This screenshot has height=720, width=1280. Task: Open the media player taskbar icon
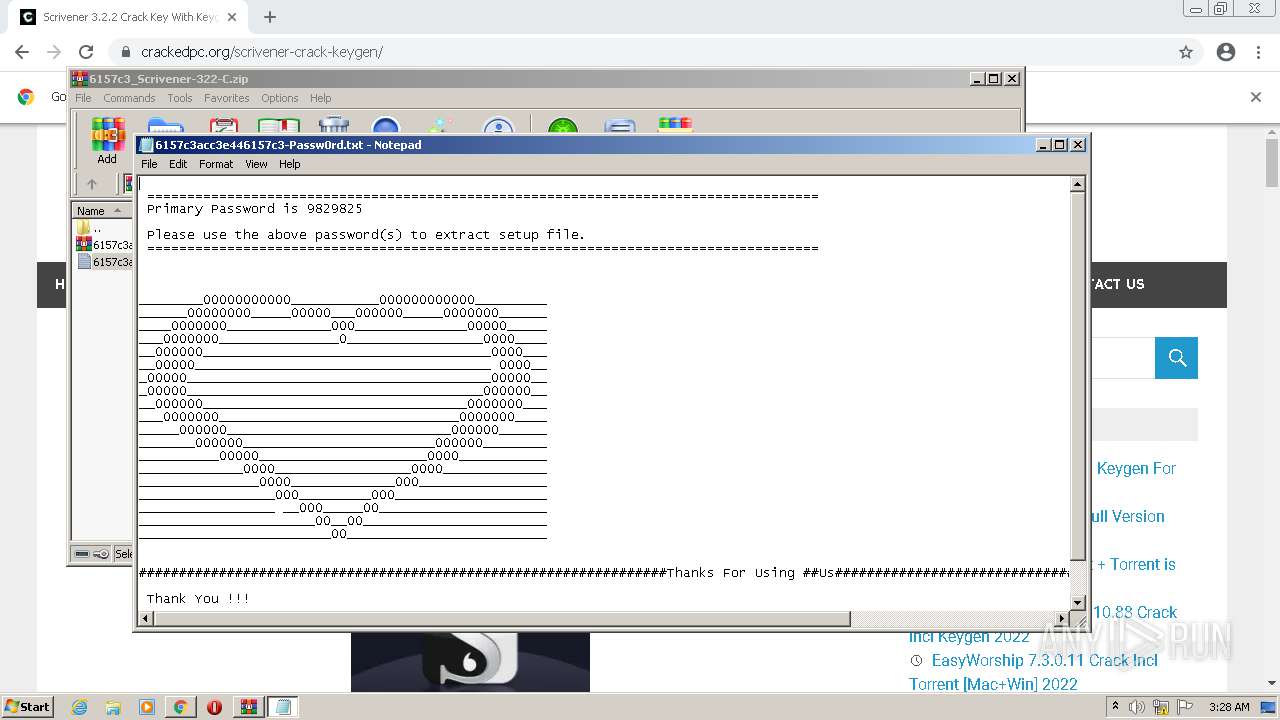[147, 707]
